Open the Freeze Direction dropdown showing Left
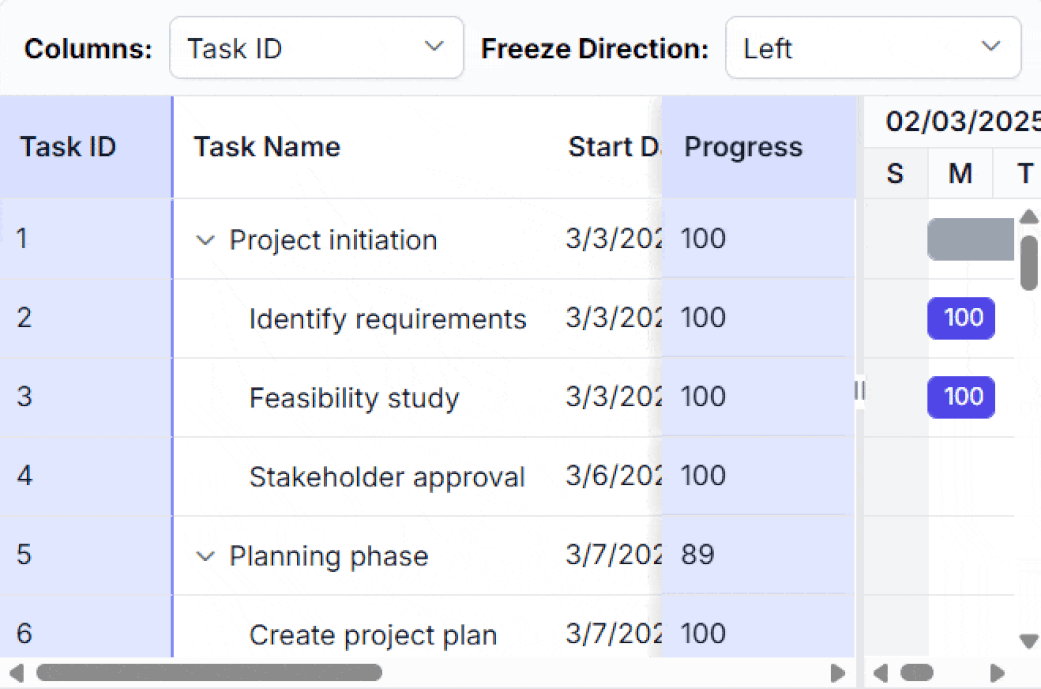Image resolution: width=1041 pixels, height=689 pixels. pyautogui.click(x=872, y=47)
